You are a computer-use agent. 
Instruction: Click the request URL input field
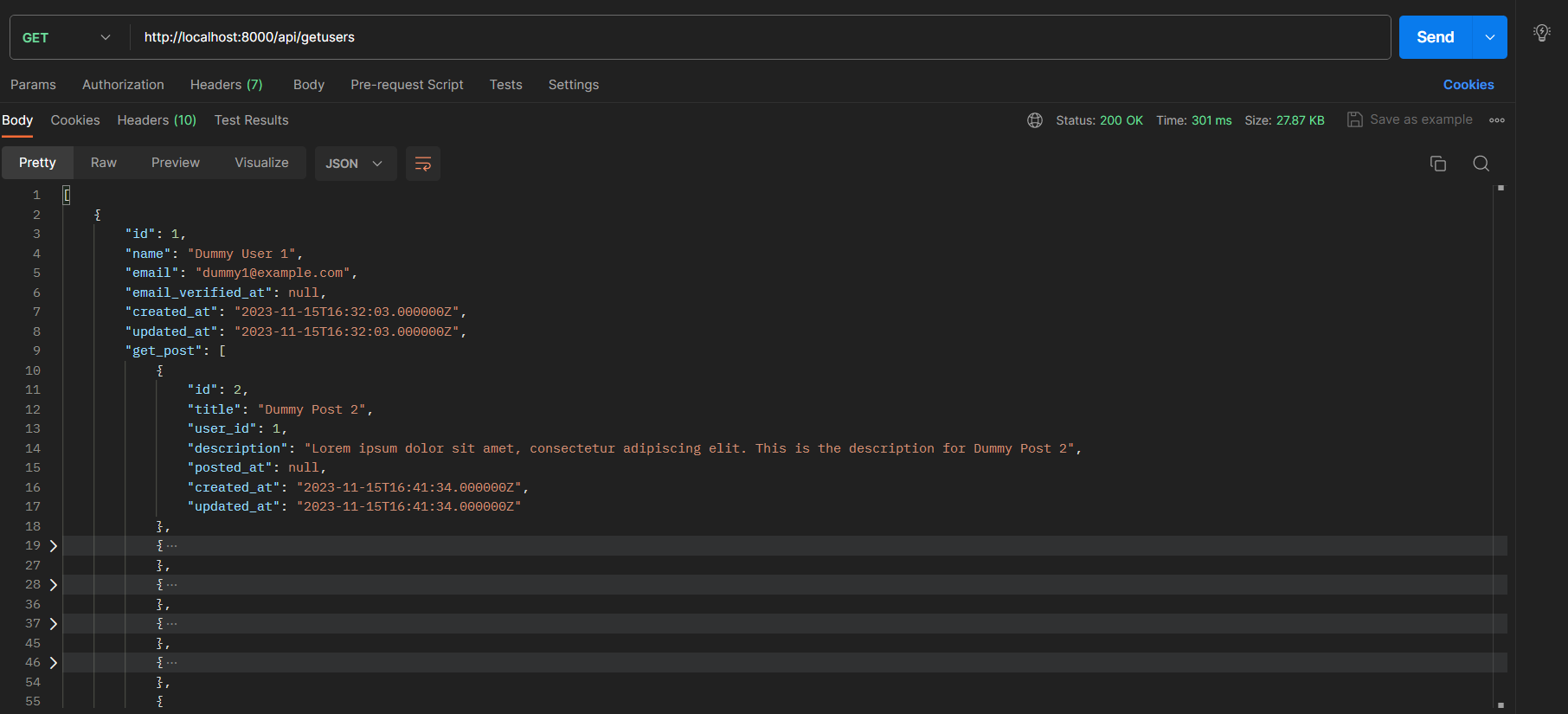753,37
